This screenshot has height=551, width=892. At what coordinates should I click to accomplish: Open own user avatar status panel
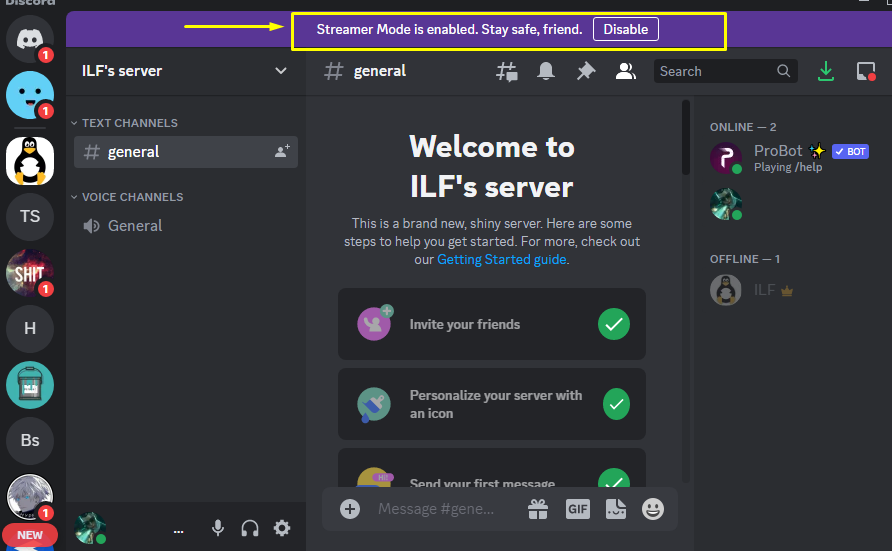click(90, 528)
